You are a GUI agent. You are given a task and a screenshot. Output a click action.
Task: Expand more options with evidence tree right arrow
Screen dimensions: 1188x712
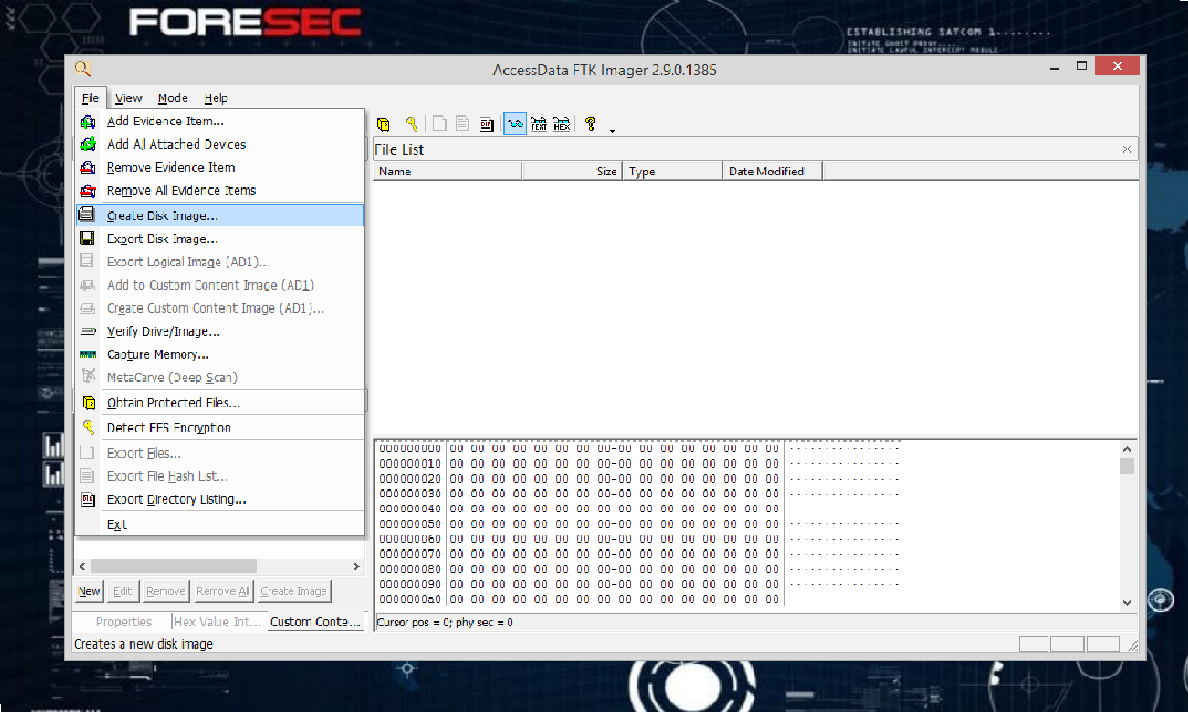356,565
